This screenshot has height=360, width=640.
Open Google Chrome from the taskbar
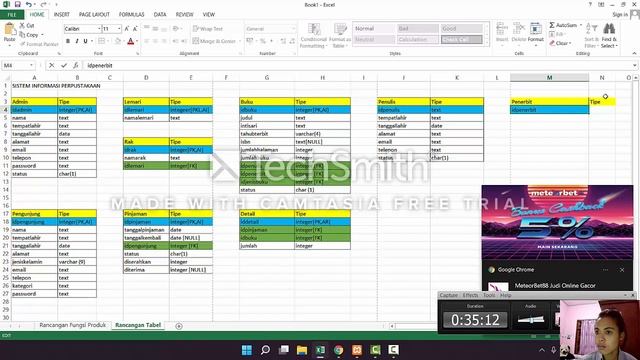pyautogui.click(x=338, y=350)
